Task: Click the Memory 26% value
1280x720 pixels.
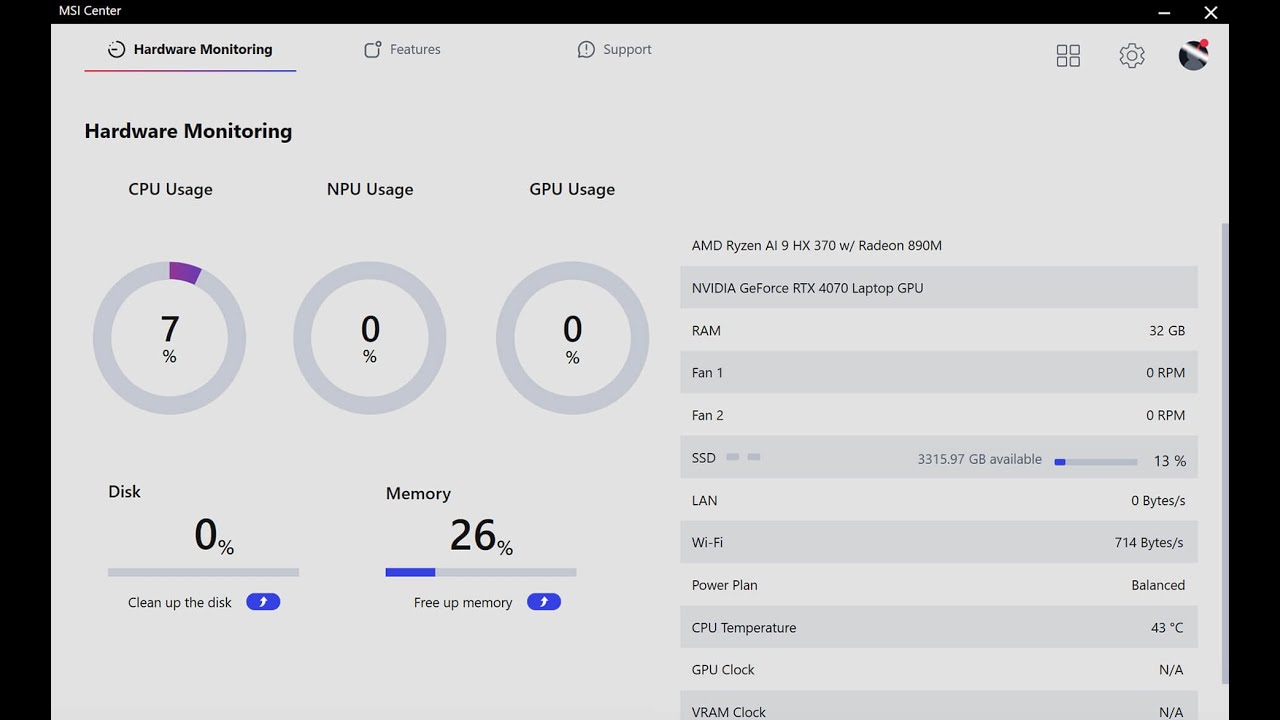Action: pos(481,536)
